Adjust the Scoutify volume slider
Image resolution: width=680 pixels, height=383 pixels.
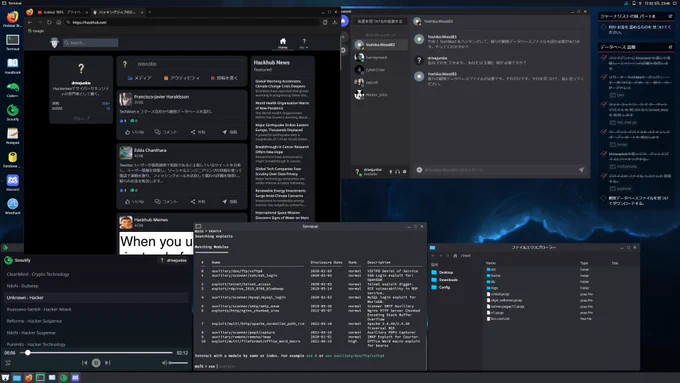click(x=178, y=363)
